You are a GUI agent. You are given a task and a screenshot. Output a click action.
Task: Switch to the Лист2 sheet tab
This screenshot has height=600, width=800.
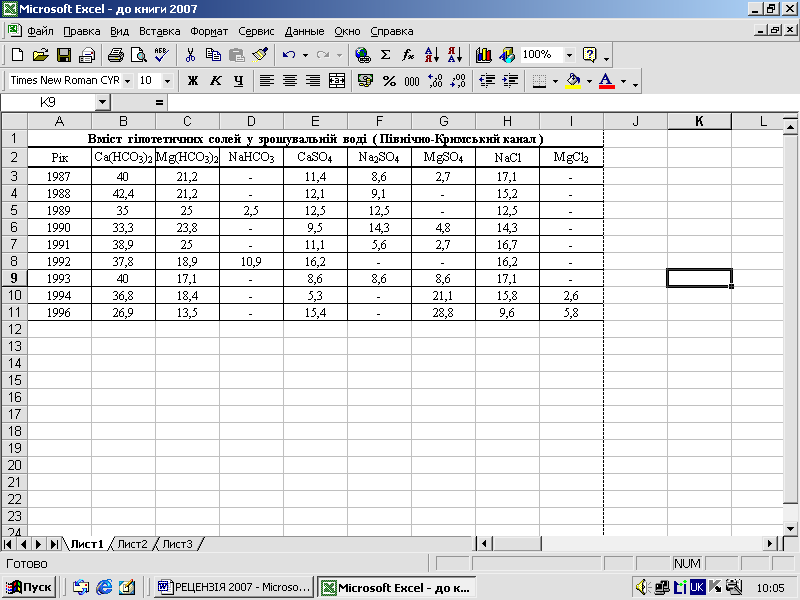tap(132, 544)
